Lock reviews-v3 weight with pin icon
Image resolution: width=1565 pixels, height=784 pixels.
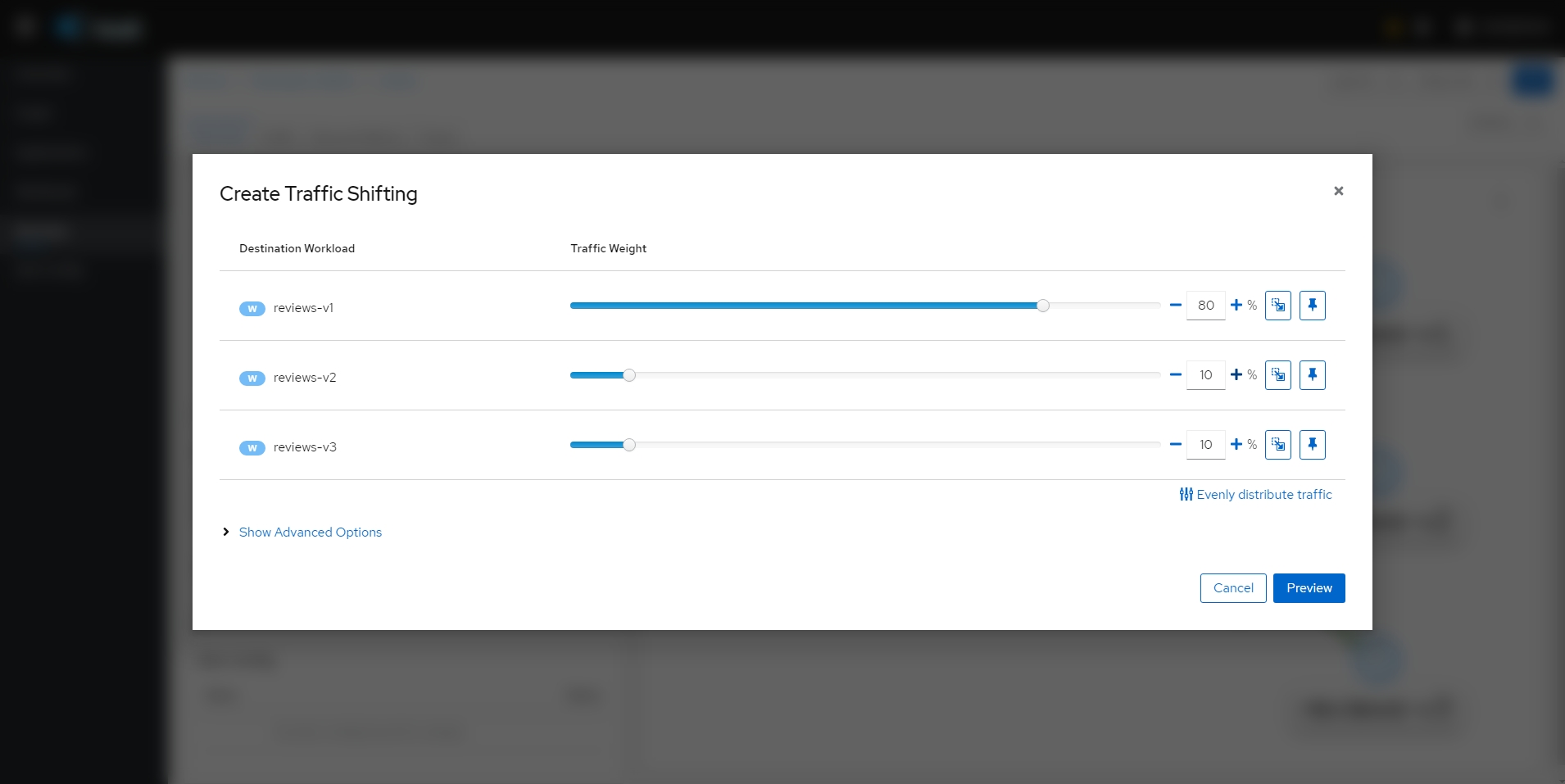[1312, 445]
